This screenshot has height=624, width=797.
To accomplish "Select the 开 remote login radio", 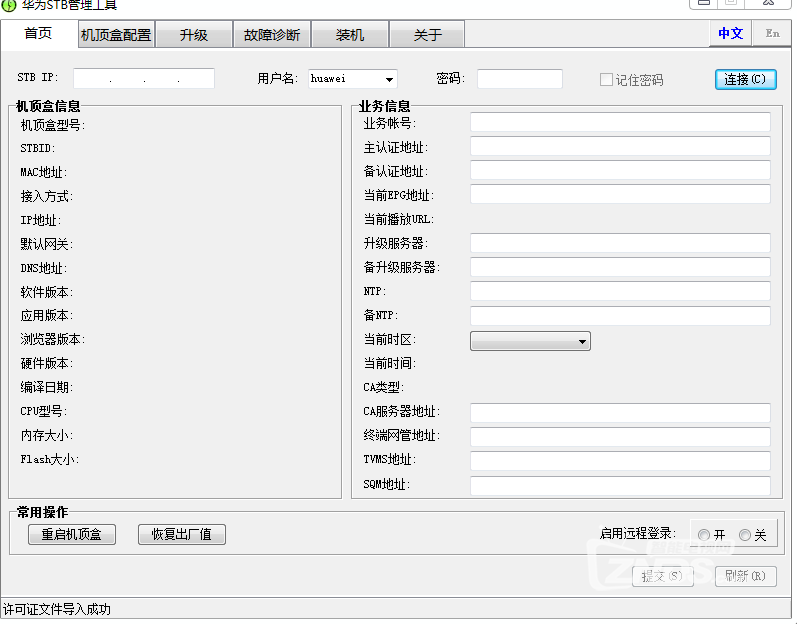I will coord(704,535).
